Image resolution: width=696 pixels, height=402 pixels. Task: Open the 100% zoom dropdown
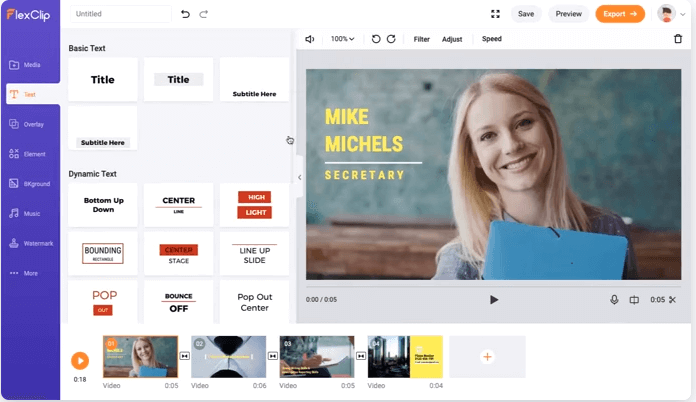(342, 39)
